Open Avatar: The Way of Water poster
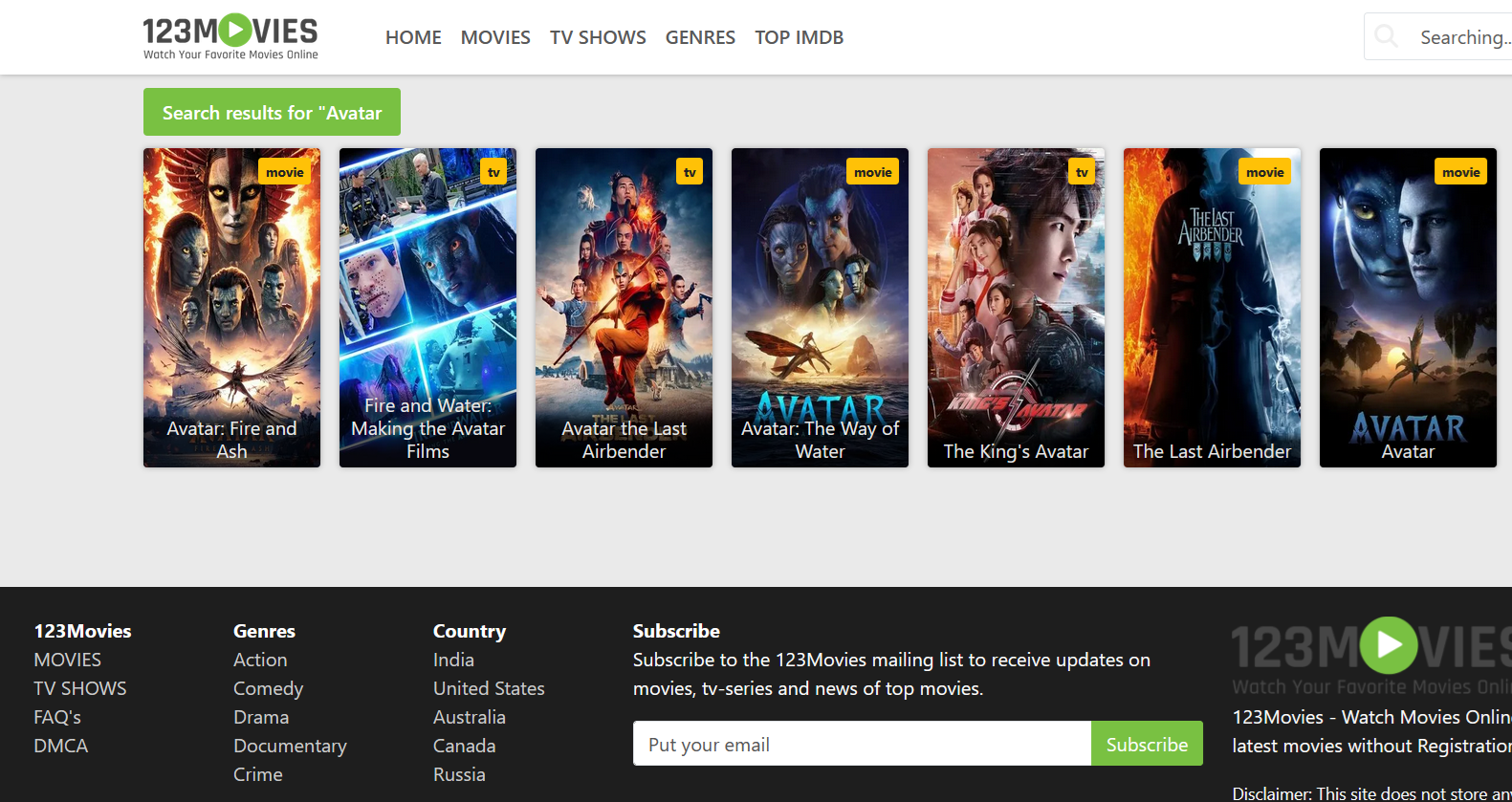Image resolution: width=1512 pixels, height=802 pixels. (820, 307)
